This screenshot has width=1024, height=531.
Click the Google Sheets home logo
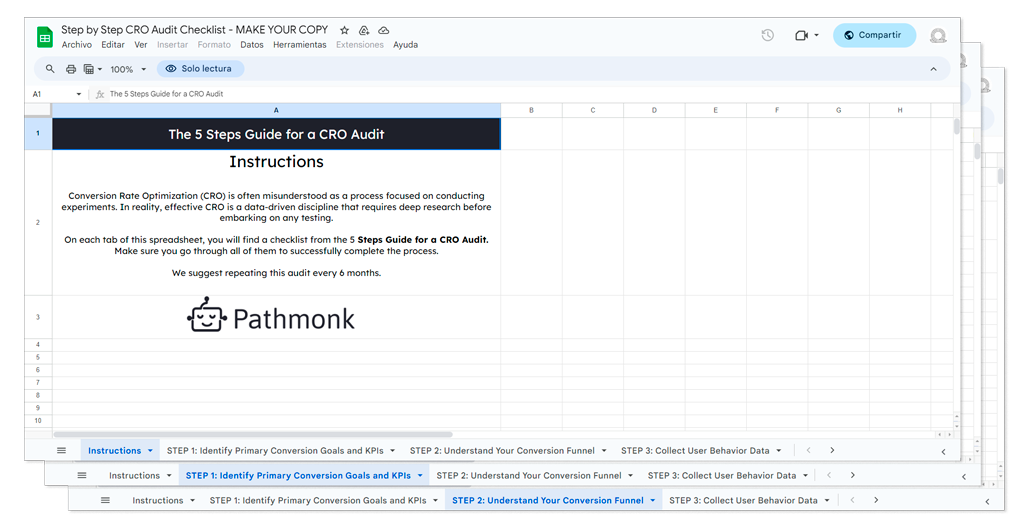pos(45,37)
